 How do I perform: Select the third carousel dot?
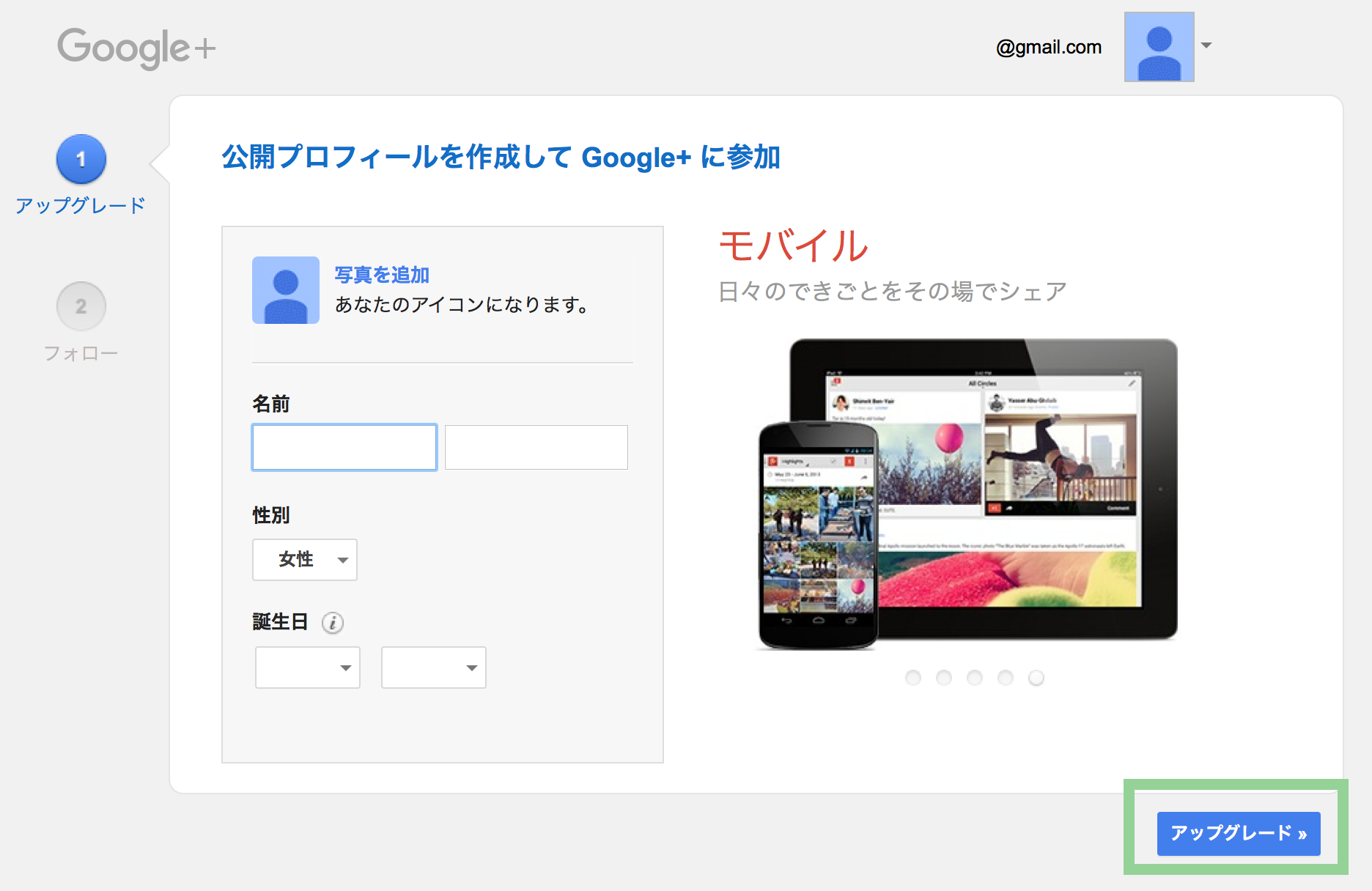coord(975,678)
